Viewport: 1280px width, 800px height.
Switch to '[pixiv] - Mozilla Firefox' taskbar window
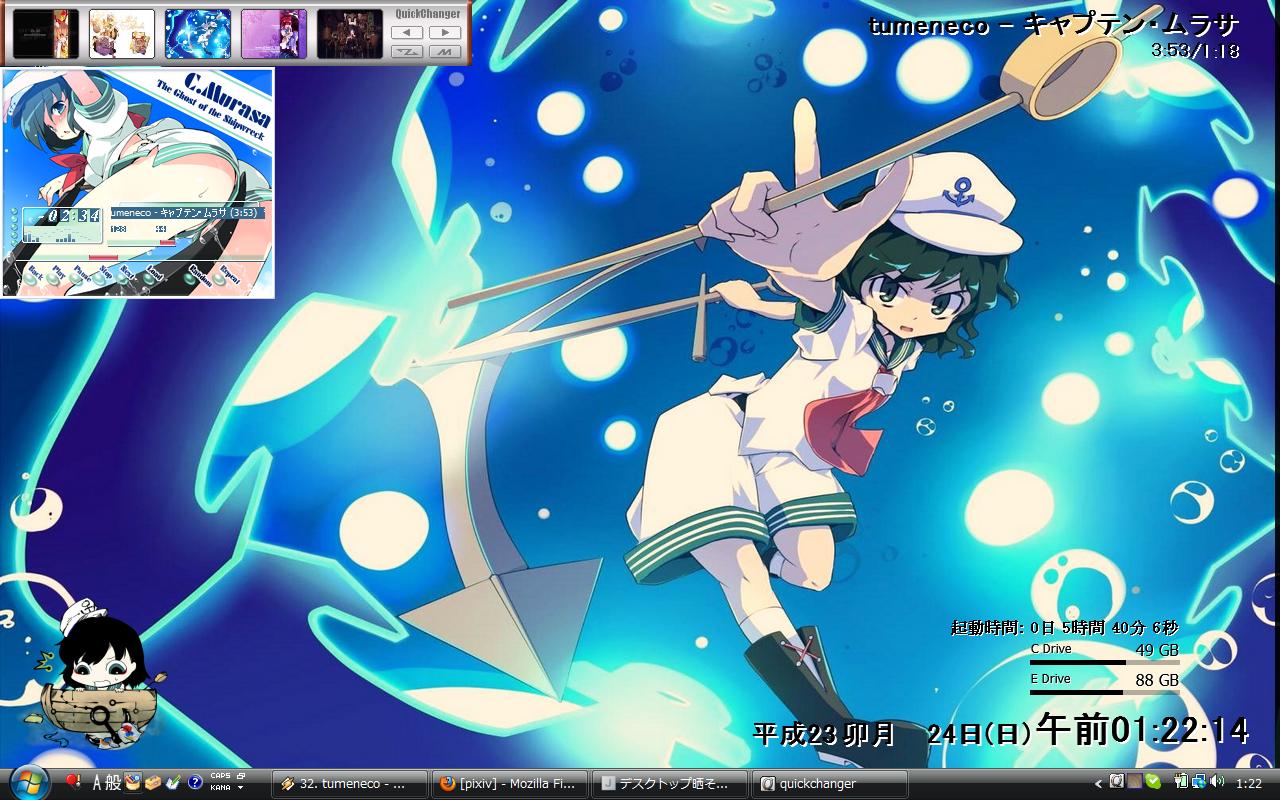[x=510, y=784]
